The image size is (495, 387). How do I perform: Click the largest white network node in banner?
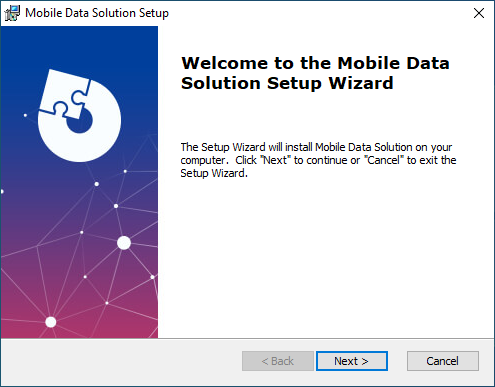point(124,243)
